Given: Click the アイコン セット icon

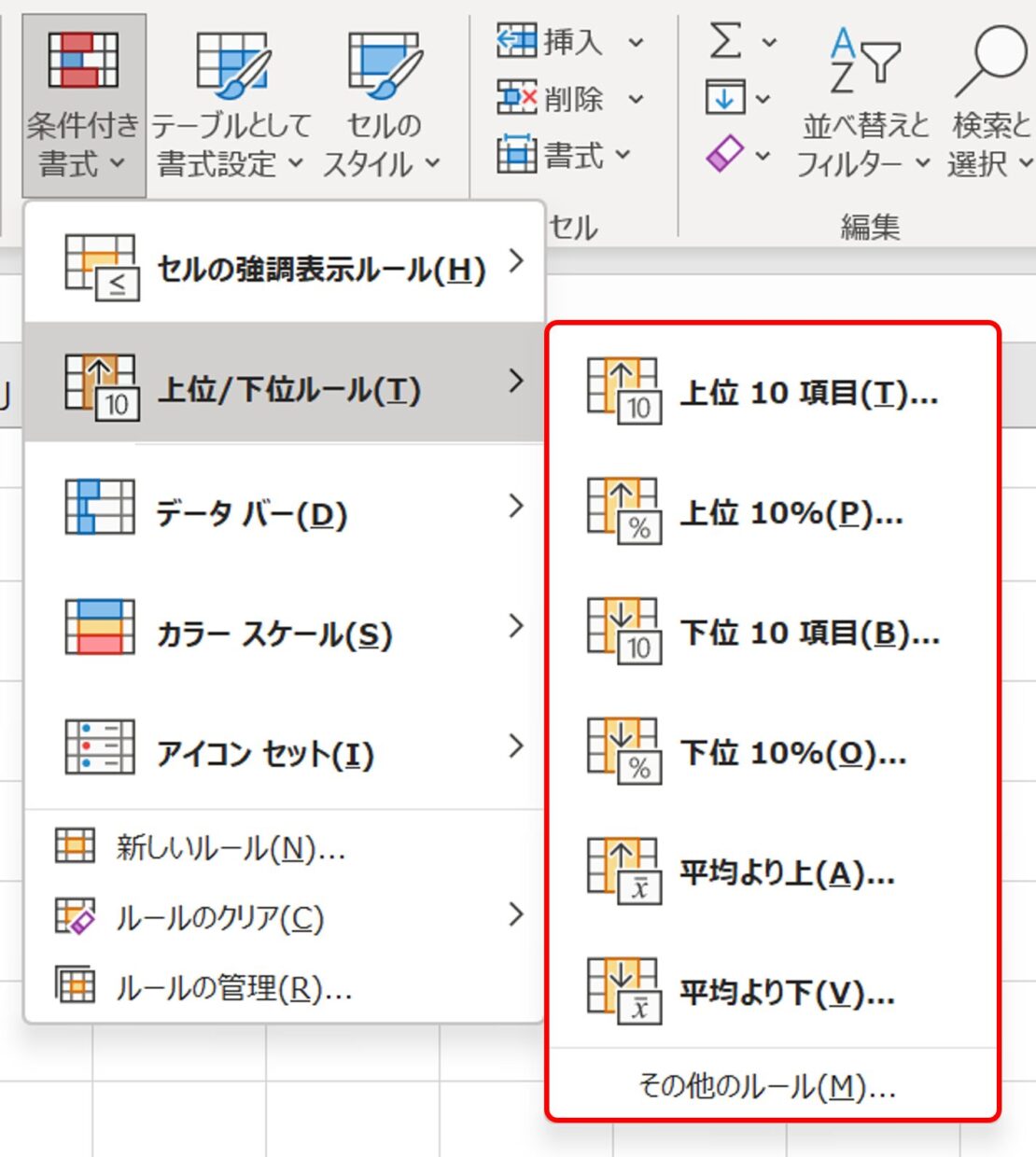Looking at the screenshot, I should click(x=100, y=746).
